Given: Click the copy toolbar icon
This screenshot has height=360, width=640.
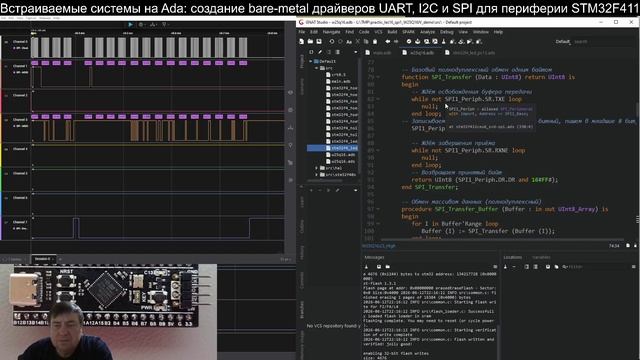Looking at the screenshot, I should (366, 41).
